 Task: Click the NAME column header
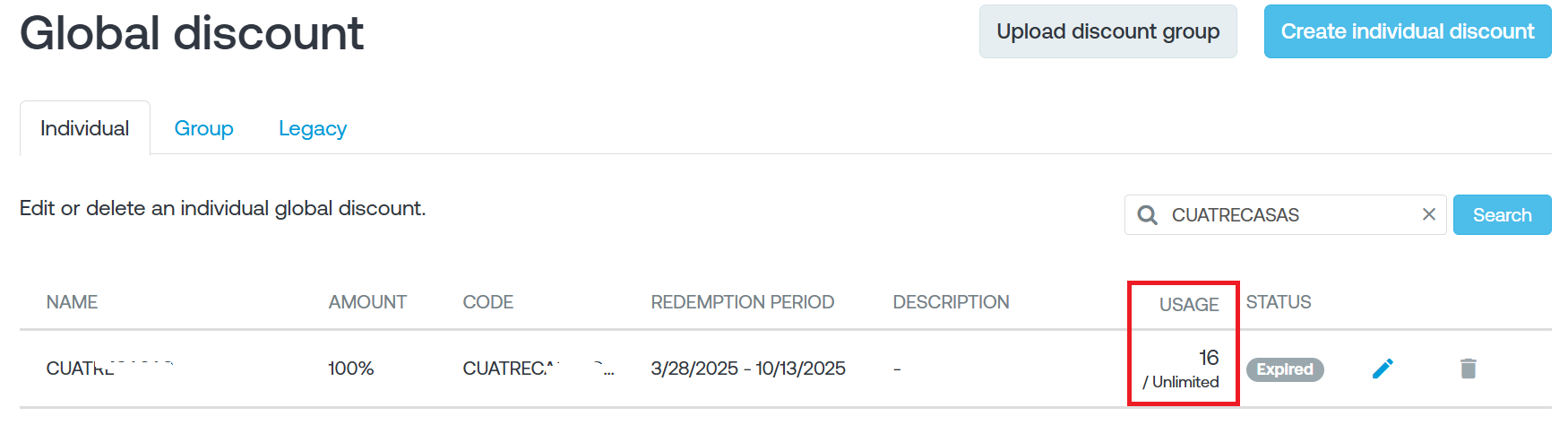[x=72, y=302]
